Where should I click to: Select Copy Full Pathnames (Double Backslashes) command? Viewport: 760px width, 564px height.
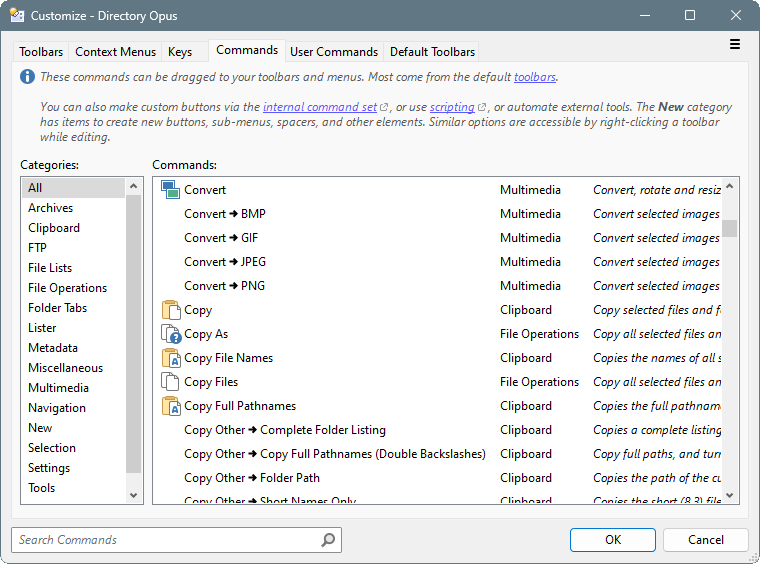(437, 454)
